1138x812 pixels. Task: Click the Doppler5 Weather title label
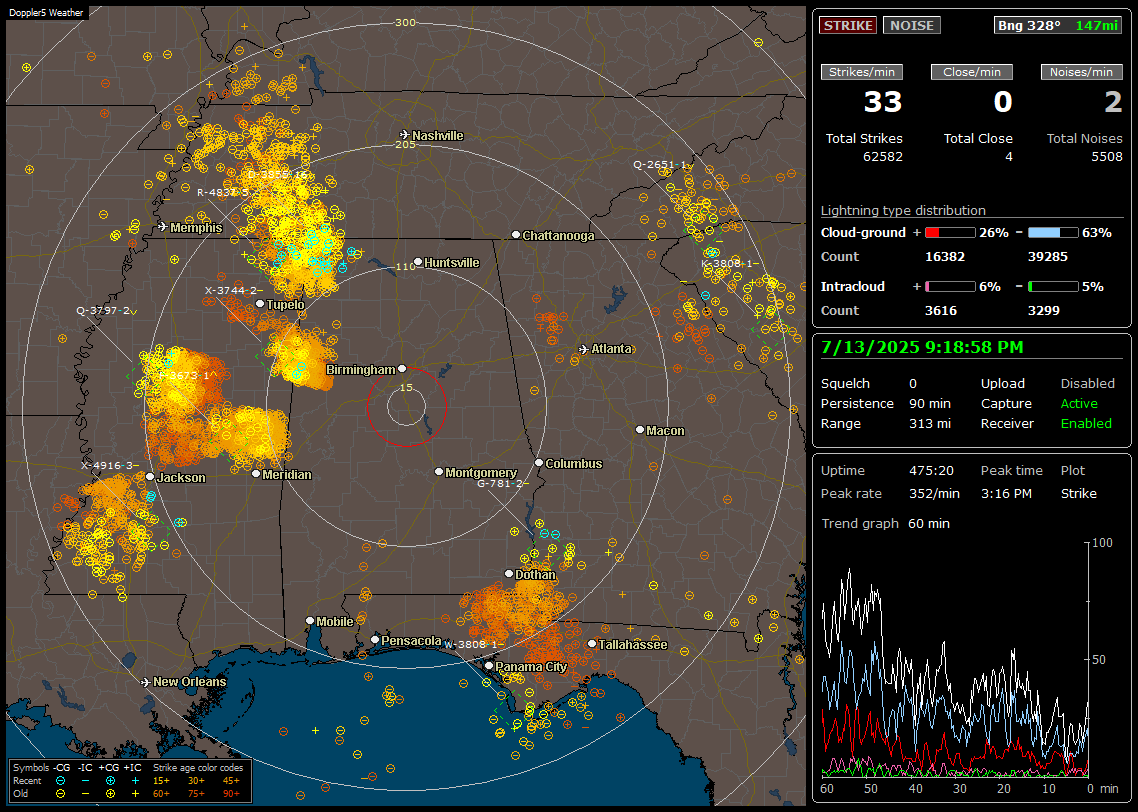coord(46,12)
